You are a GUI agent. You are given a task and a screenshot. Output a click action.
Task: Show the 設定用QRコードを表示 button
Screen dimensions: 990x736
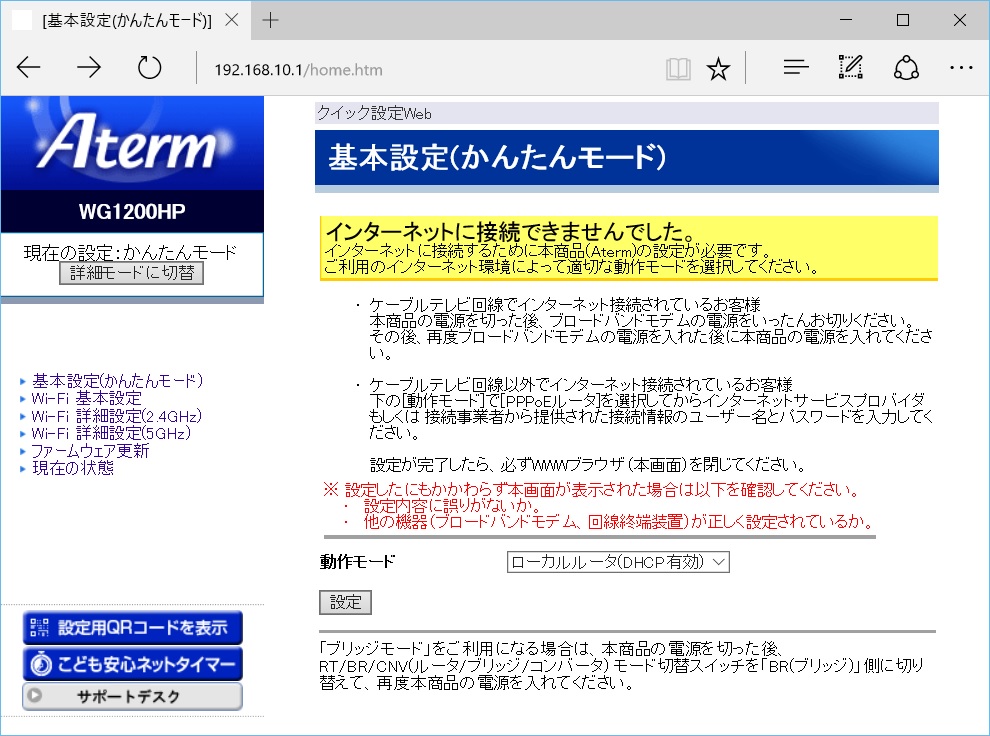pyautogui.click(x=133, y=627)
